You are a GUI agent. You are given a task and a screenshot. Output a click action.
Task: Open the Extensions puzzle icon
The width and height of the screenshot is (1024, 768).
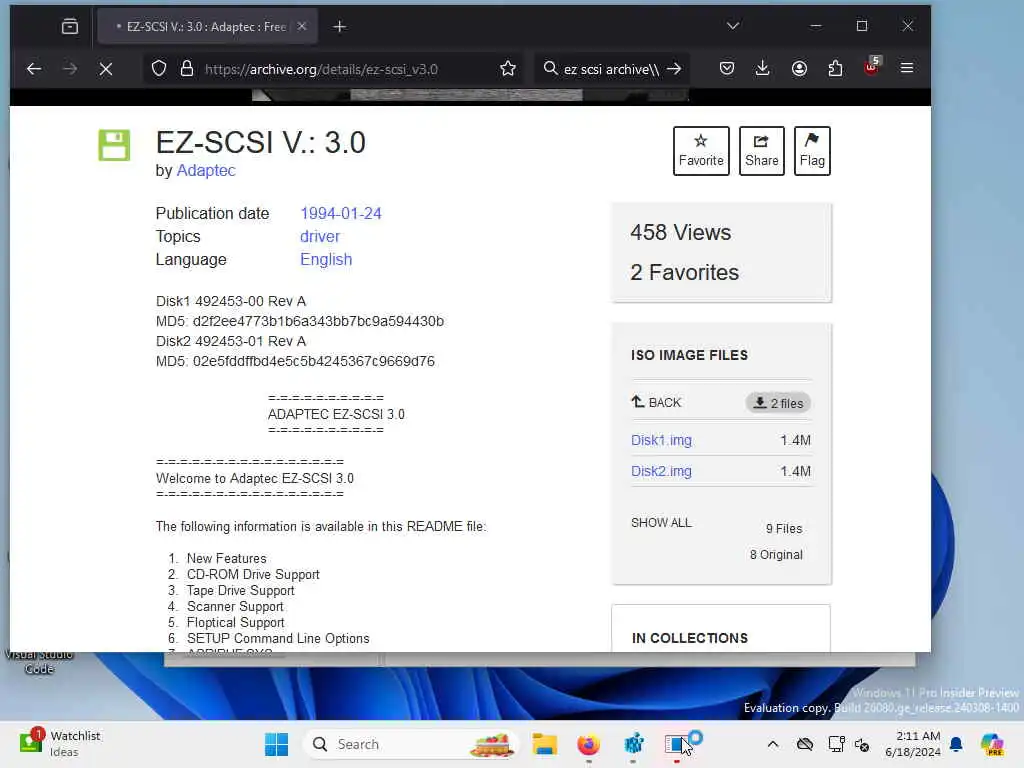(835, 68)
